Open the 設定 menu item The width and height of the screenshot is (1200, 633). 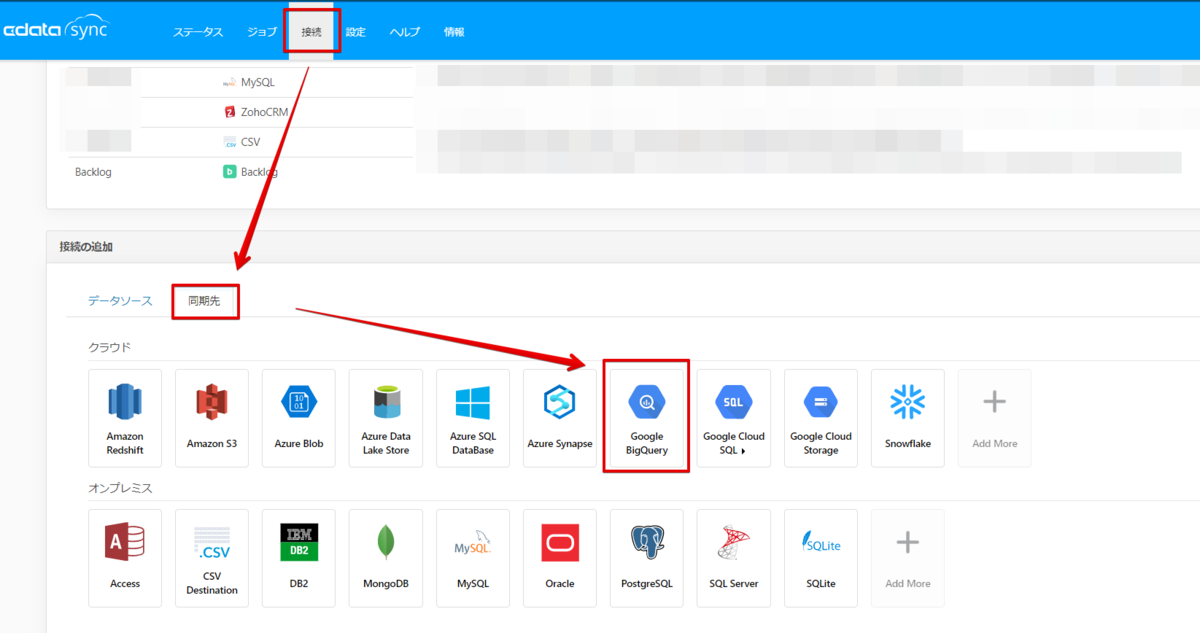click(x=356, y=32)
